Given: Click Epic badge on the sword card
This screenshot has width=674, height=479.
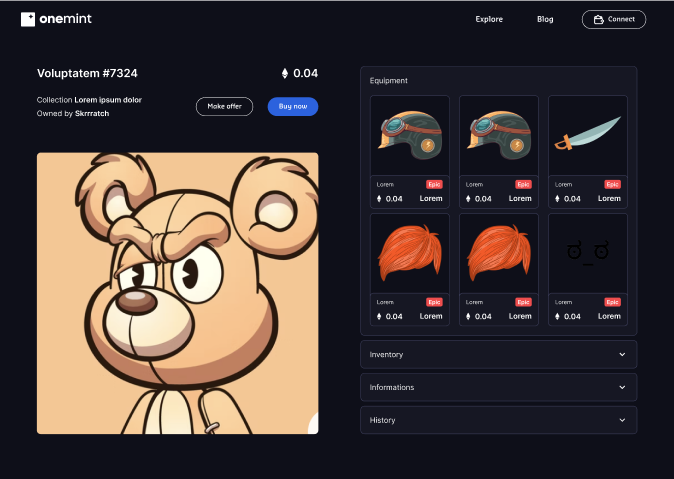Looking at the screenshot, I should click(x=612, y=184).
